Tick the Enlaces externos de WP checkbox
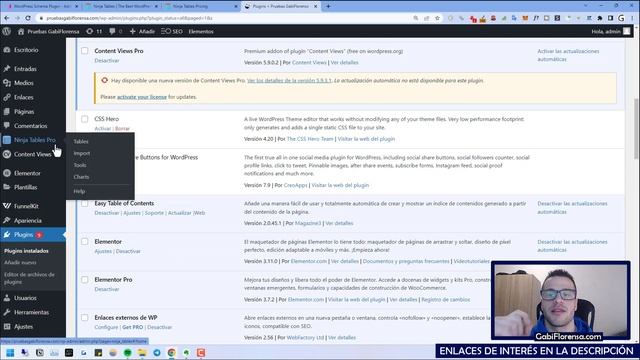This screenshot has width=640, height=360. (84, 318)
